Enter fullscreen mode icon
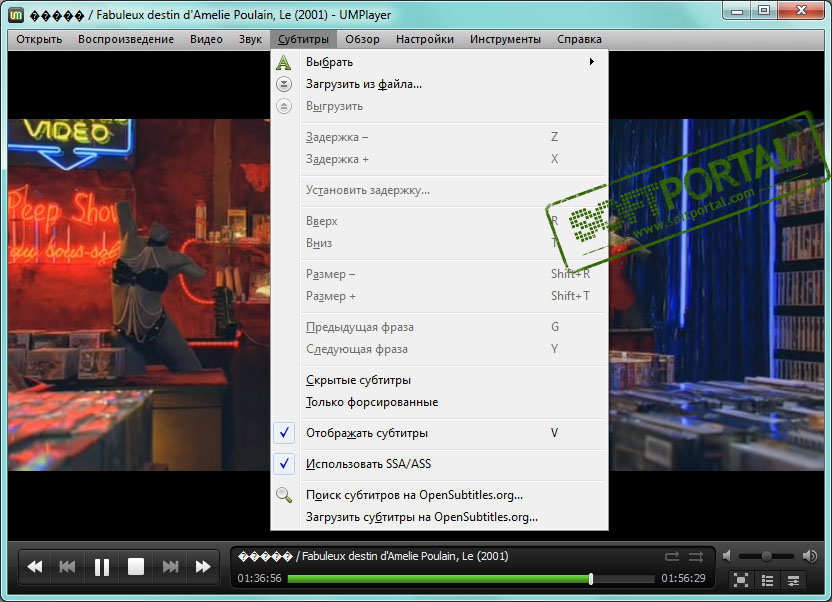 click(741, 580)
